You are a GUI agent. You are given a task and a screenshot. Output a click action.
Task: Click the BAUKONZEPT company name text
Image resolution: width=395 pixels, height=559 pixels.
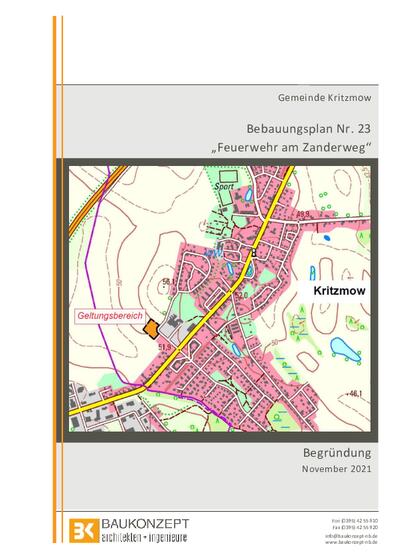pyautogui.click(x=145, y=524)
